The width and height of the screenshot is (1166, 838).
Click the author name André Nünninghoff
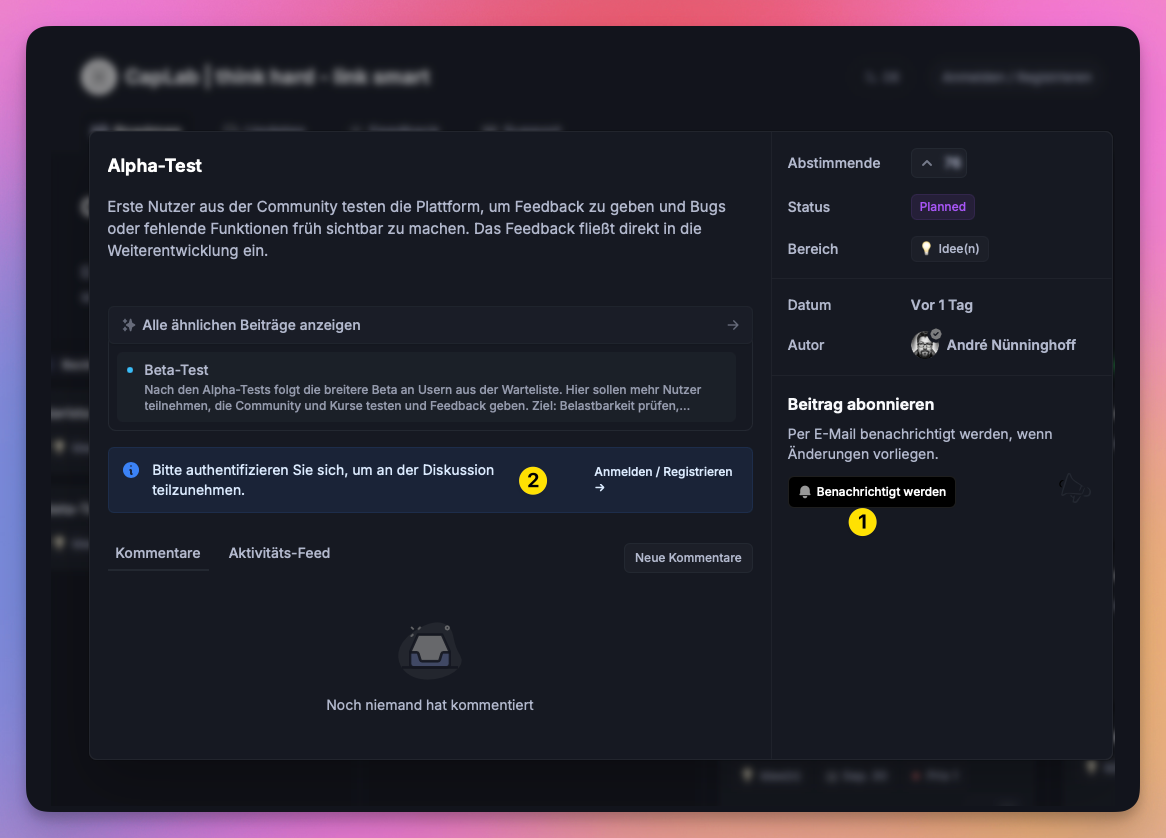point(1011,345)
